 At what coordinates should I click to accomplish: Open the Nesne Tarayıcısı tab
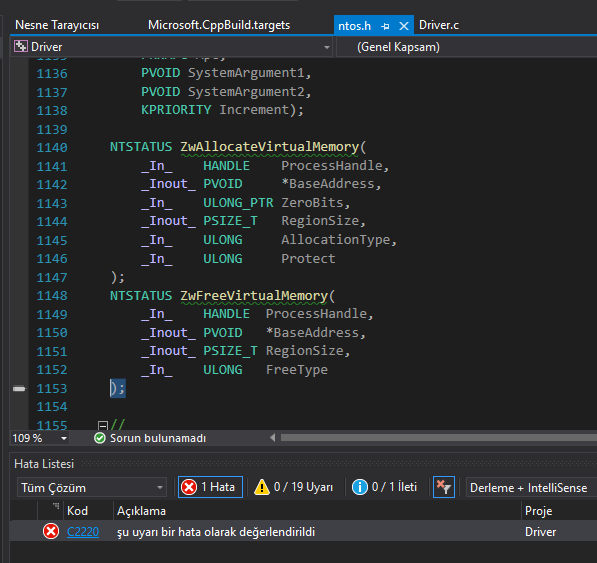click(57, 25)
